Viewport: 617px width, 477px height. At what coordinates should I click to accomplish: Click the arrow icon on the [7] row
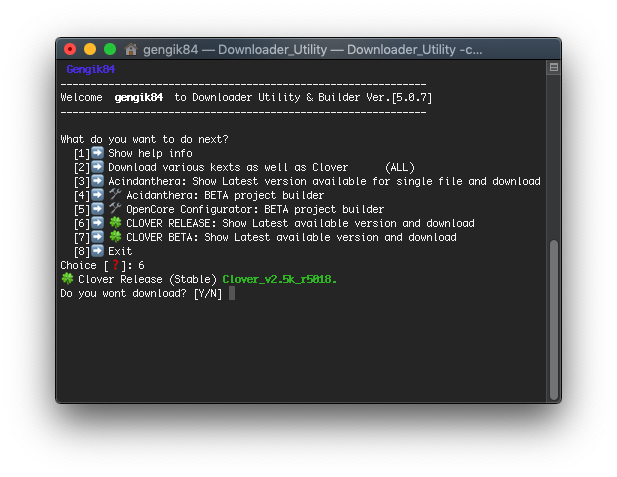98,237
